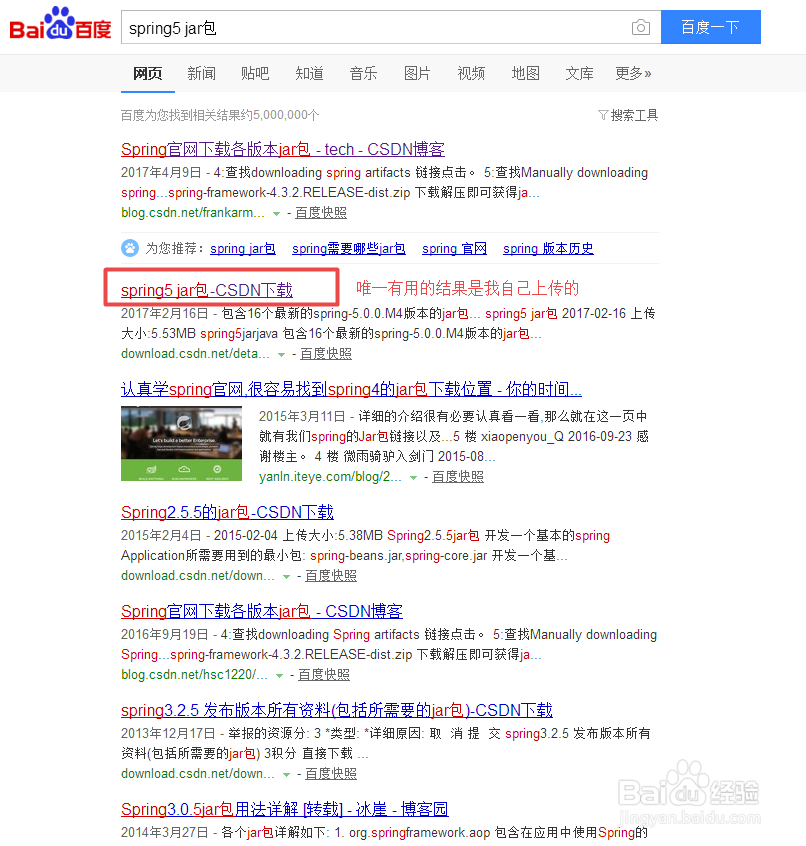The height and width of the screenshot is (846, 806).
Task: Open 百度快照 for yanln.iteye.com result
Action: (x=458, y=476)
